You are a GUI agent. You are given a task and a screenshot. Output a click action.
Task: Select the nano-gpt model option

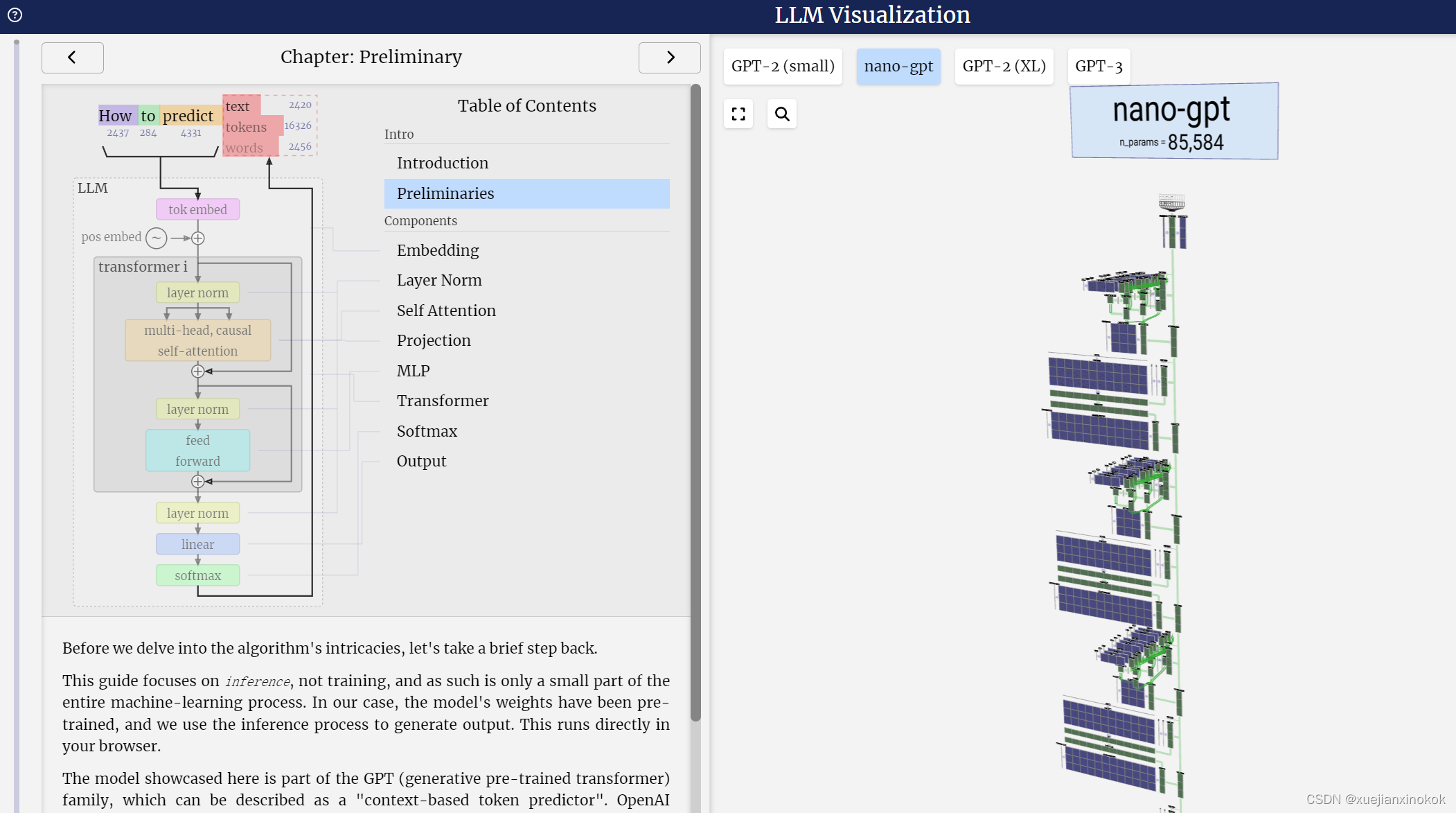click(x=898, y=67)
